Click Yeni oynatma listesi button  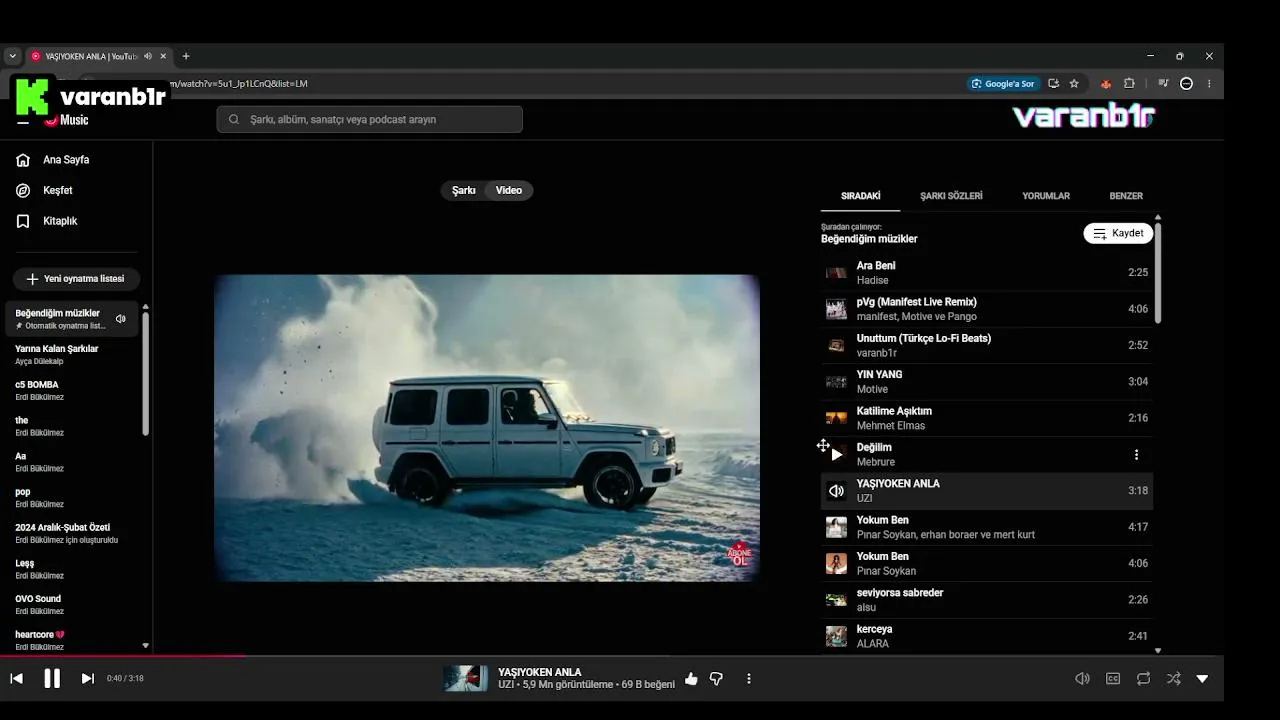tap(76, 279)
